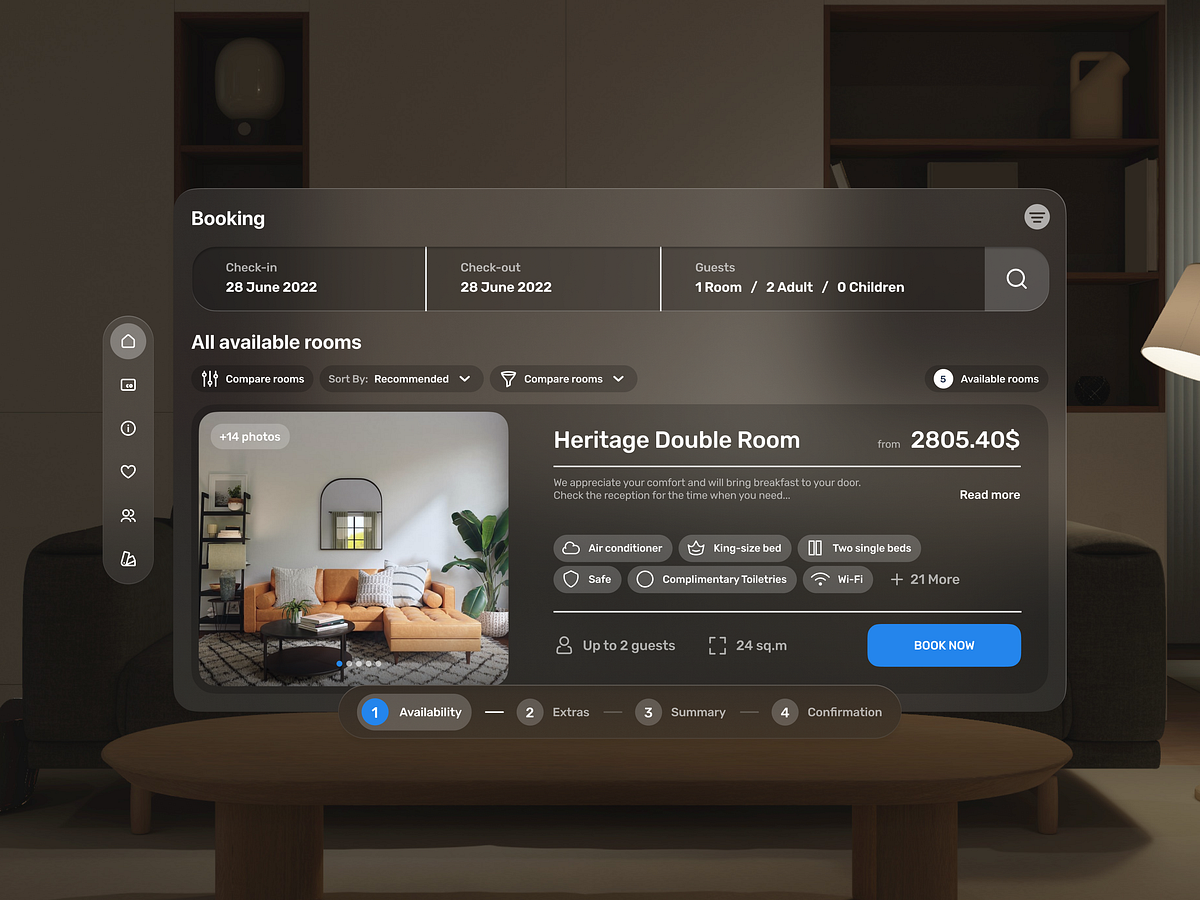Click the info icon in the sidebar
Image resolution: width=1200 pixels, height=900 pixels.
tap(128, 428)
